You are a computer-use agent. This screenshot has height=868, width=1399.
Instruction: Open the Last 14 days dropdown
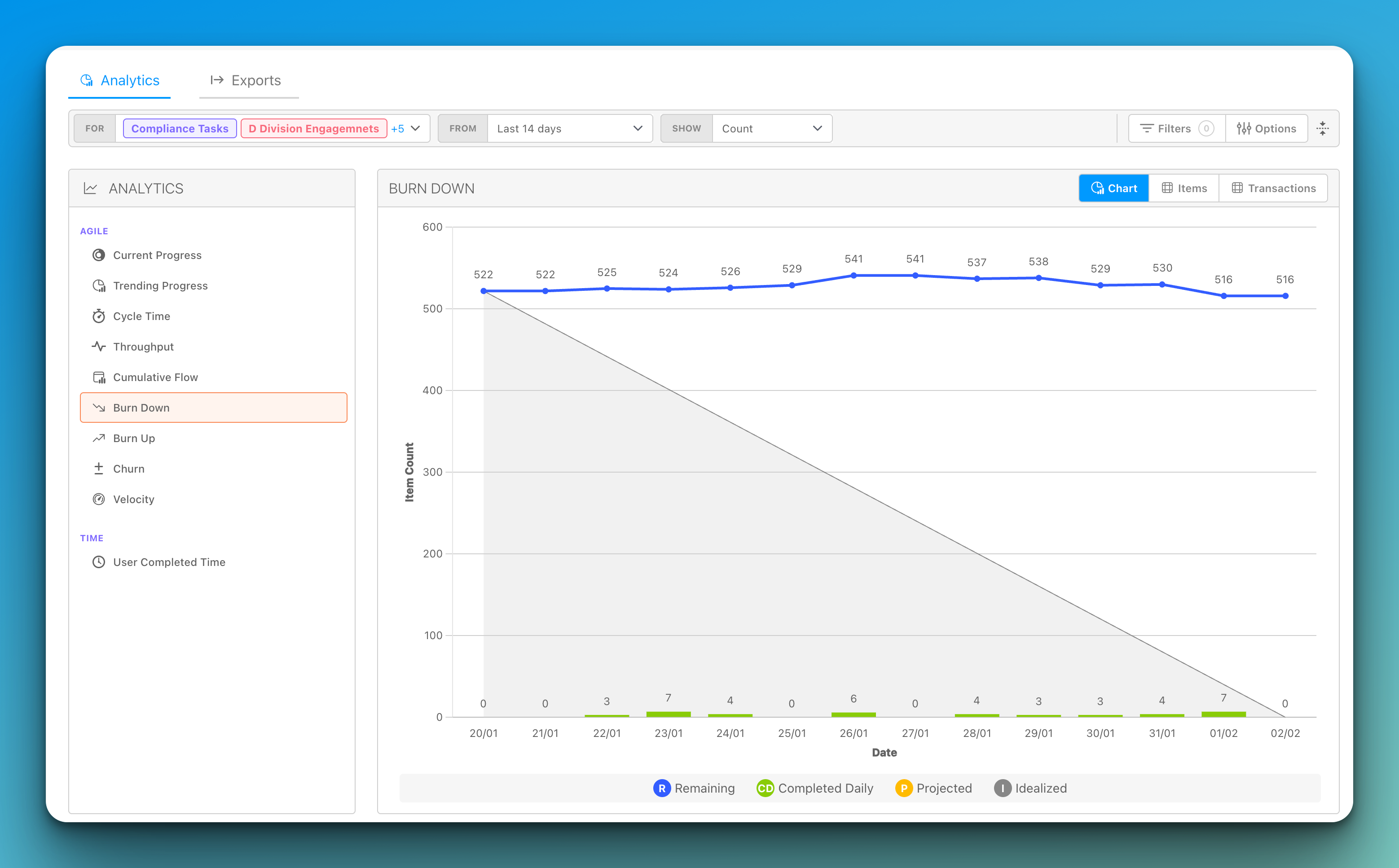point(569,129)
